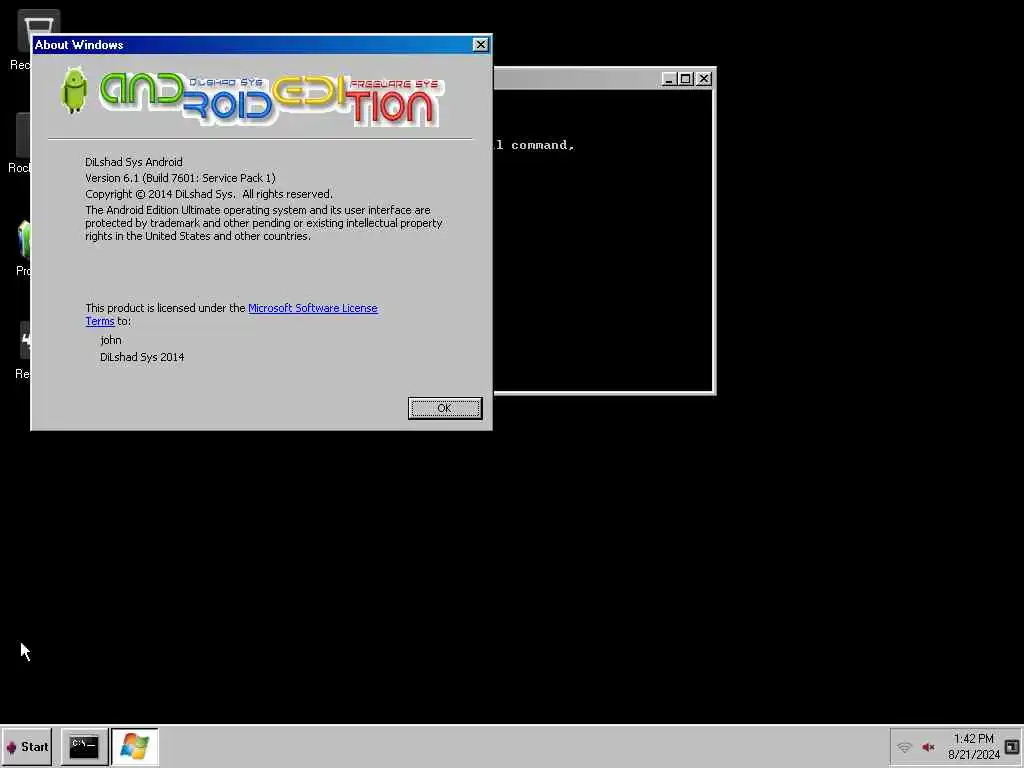The height and width of the screenshot is (768, 1024).
Task: Click the 'DiLshad Sys Android' product name
Action: pos(134,162)
